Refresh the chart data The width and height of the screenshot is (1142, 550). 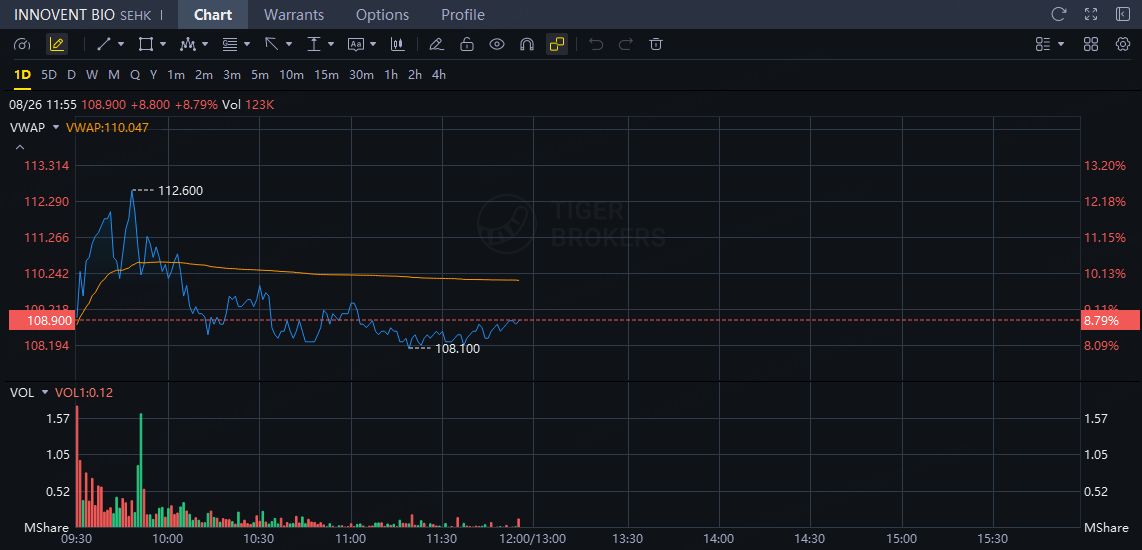click(x=1058, y=14)
